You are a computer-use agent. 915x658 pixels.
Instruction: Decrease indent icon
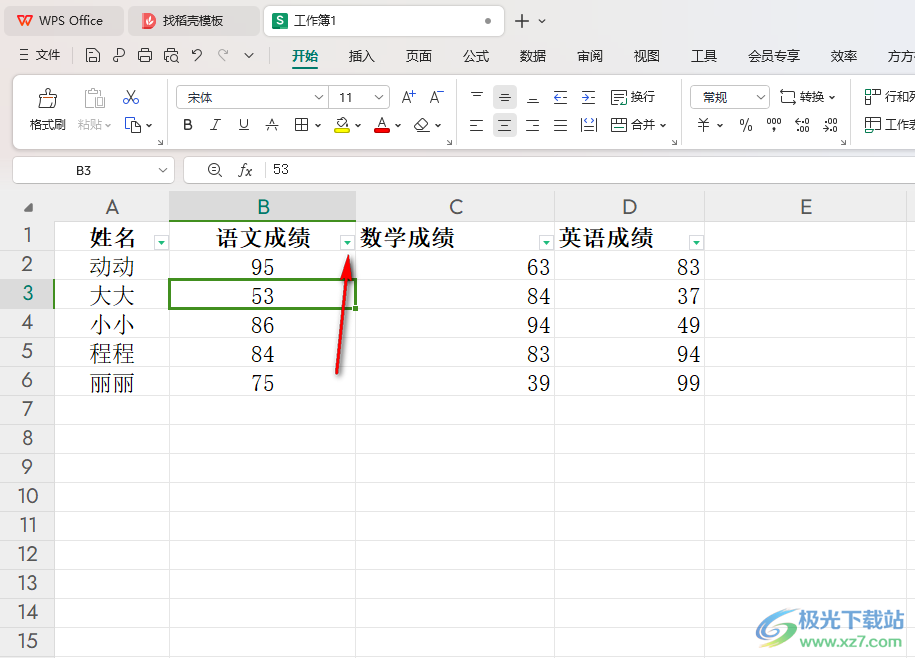pyautogui.click(x=561, y=97)
